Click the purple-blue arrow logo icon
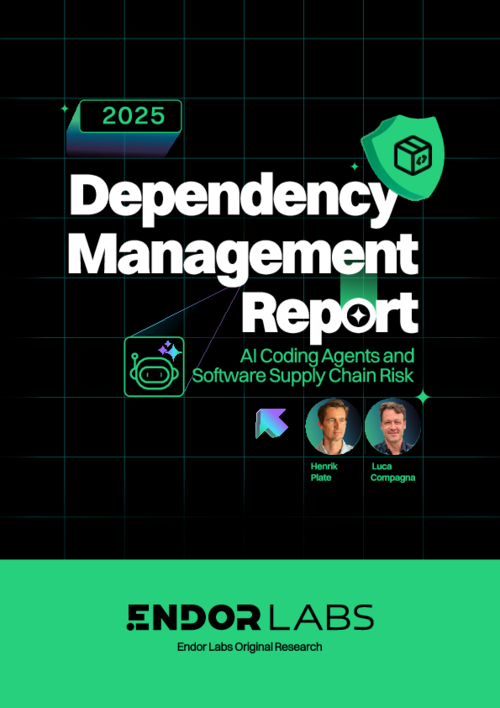The image size is (500, 708). click(271, 423)
